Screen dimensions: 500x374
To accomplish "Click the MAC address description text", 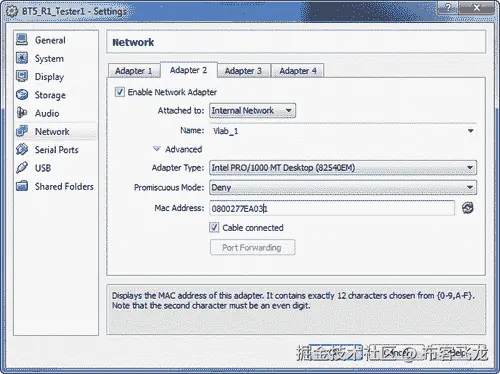I will [x=293, y=300].
